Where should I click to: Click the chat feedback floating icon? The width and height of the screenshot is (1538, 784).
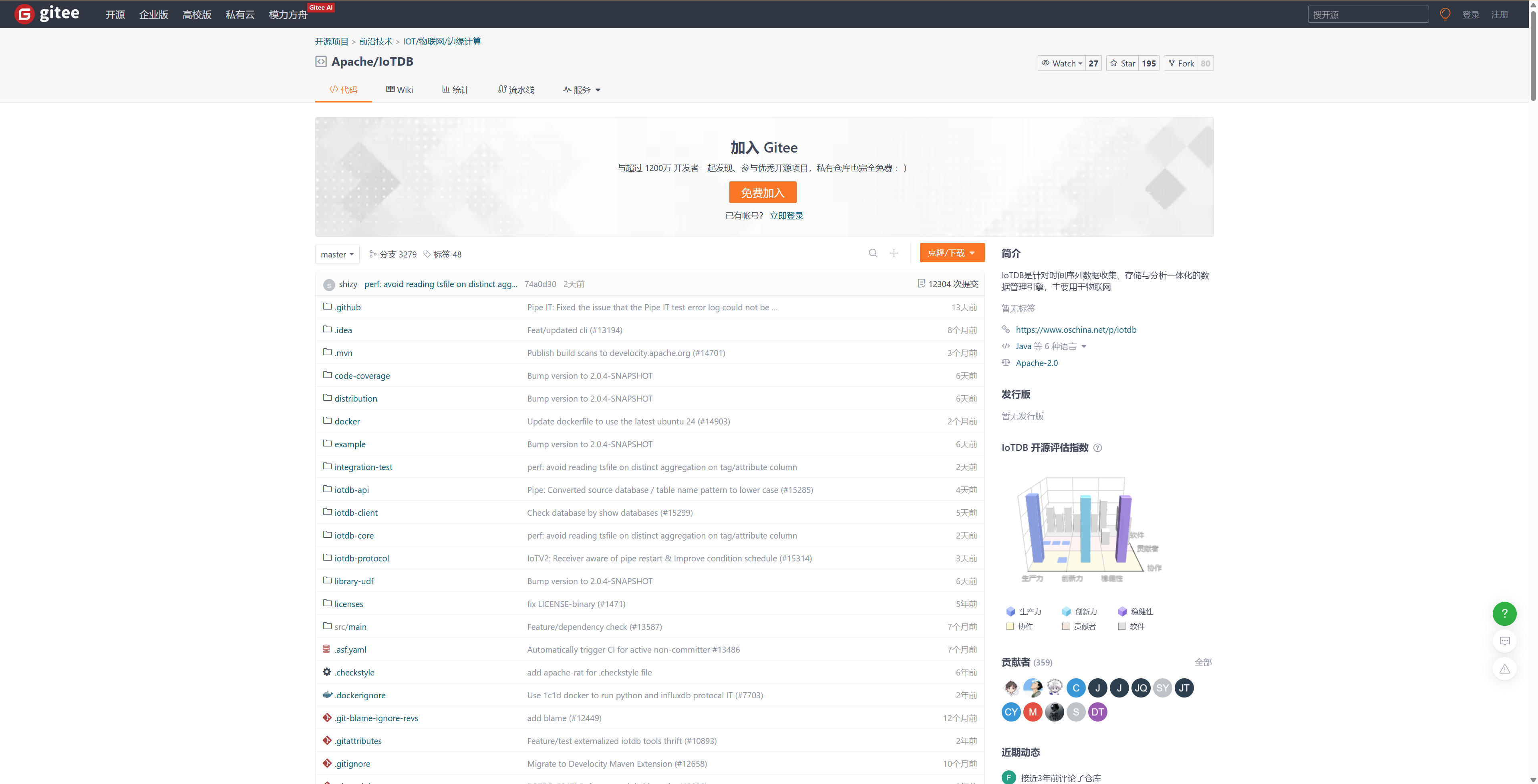tap(1504, 641)
